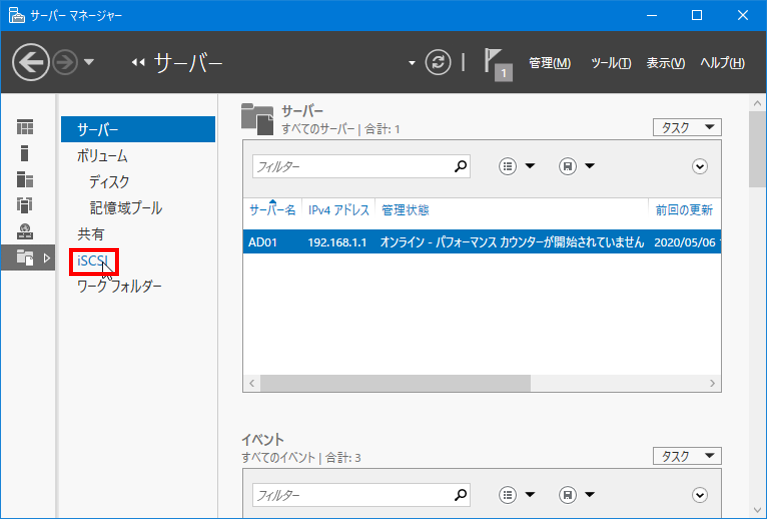Image resolution: width=767 pixels, height=519 pixels.
Task: Click search magnifier in server filter
Action: pos(461,166)
